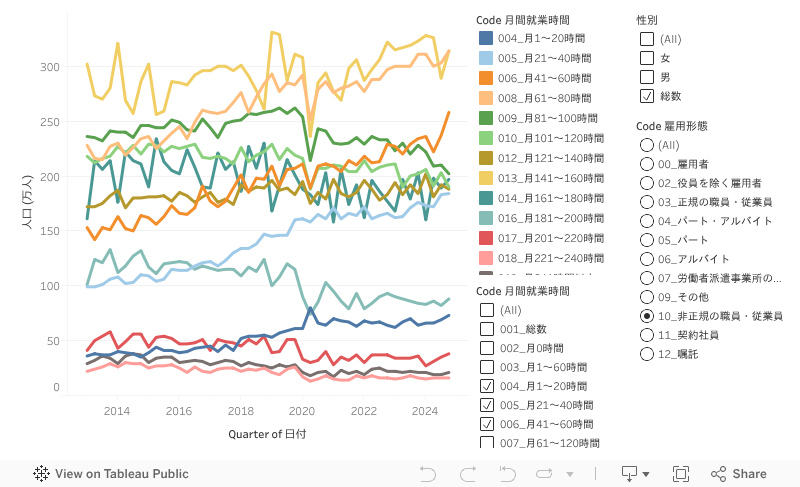
Task: Click the 006_月41〜60時間 orange legend swatch
Action: coord(486,78)
